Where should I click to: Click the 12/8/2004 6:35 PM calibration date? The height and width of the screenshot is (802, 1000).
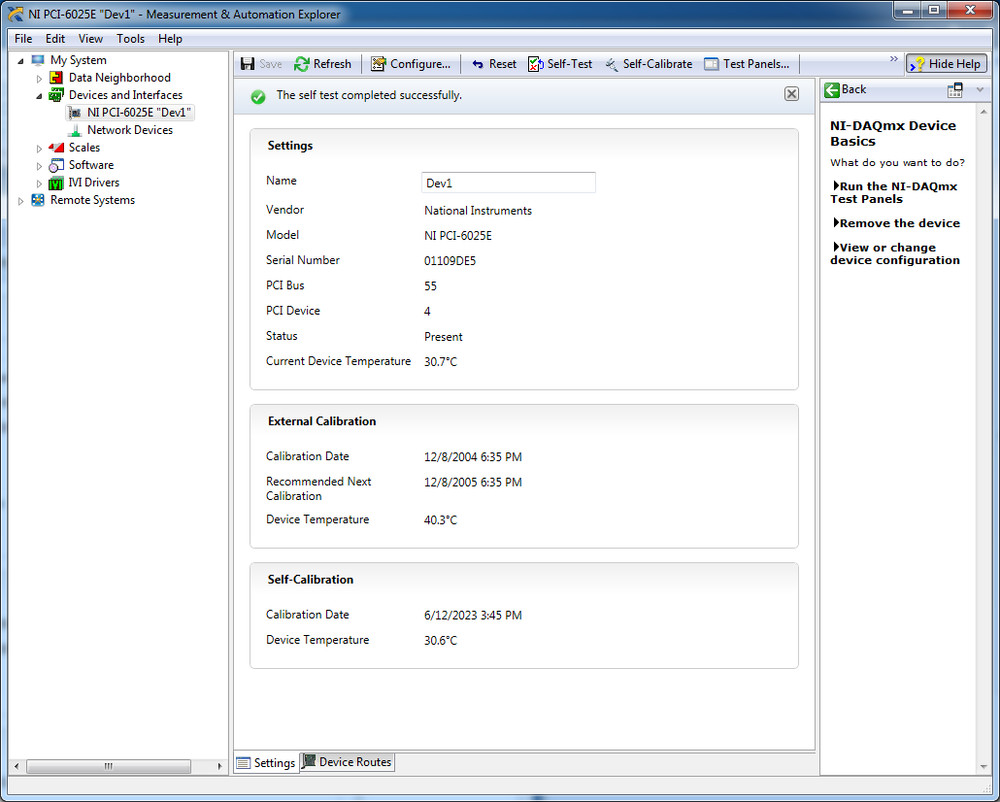click(473, 457)
